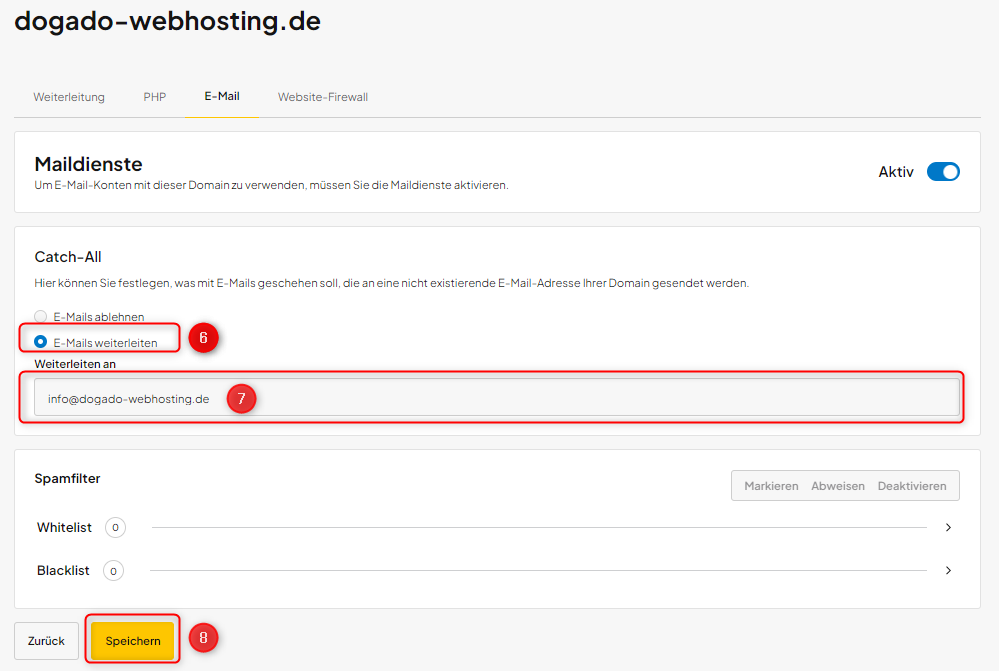Click the Whitelist label
The height and width of the screenshot is (671, 999).
click(x=64, y=528)
